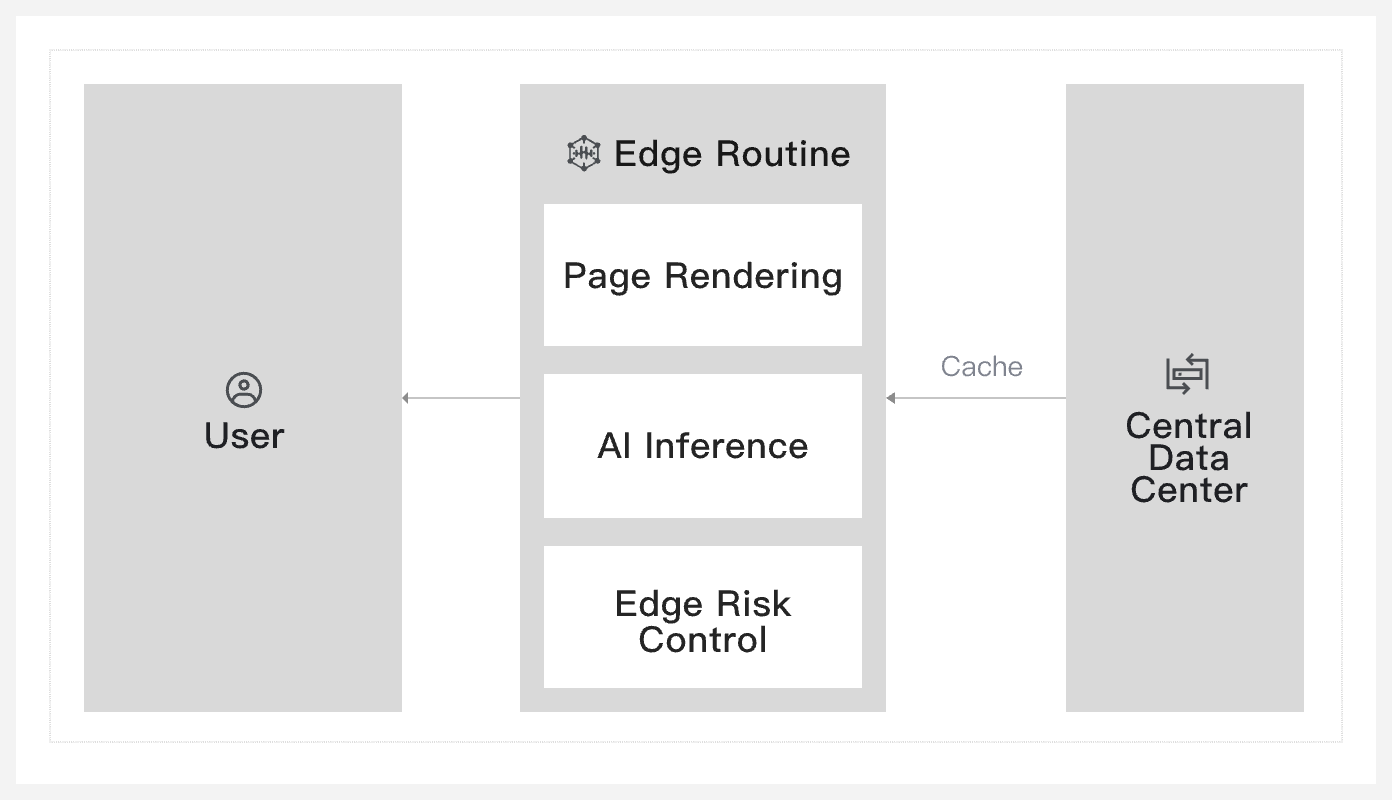Image resolution: width=1392 pixels, height=800 pixels.
Task: Select the AI Inference box
Action: (702, 446)
